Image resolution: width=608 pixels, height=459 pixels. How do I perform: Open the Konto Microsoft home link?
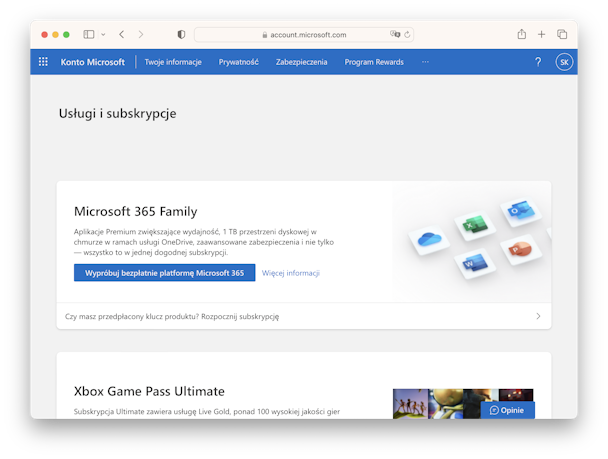pyautogui.click(x=93, y=62)
